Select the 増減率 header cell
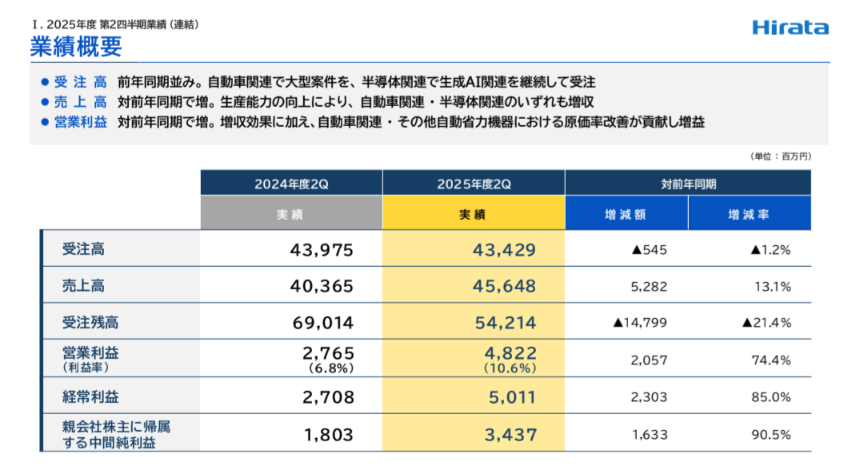 (x=750, y=214)
